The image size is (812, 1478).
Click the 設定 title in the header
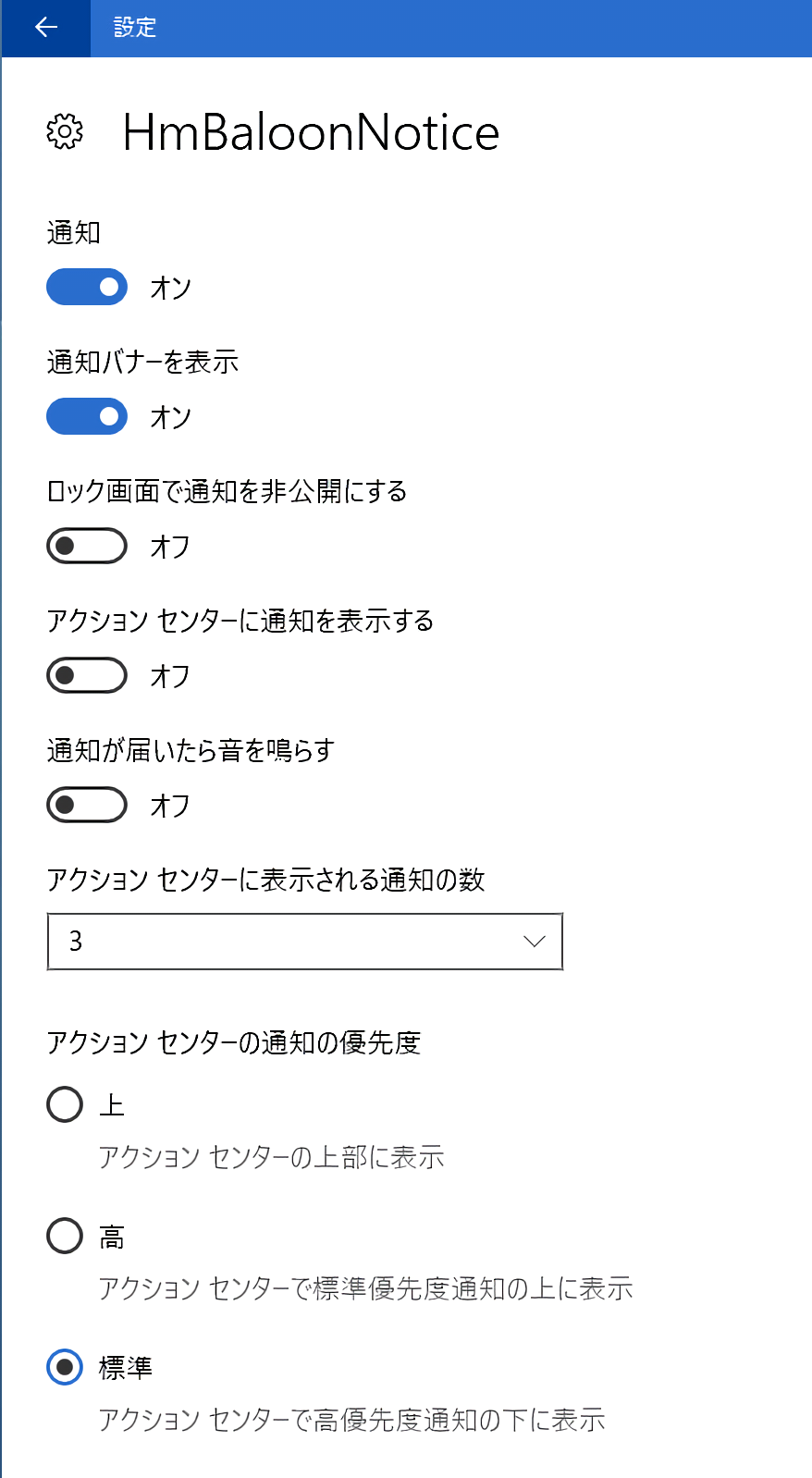(135, 28)
